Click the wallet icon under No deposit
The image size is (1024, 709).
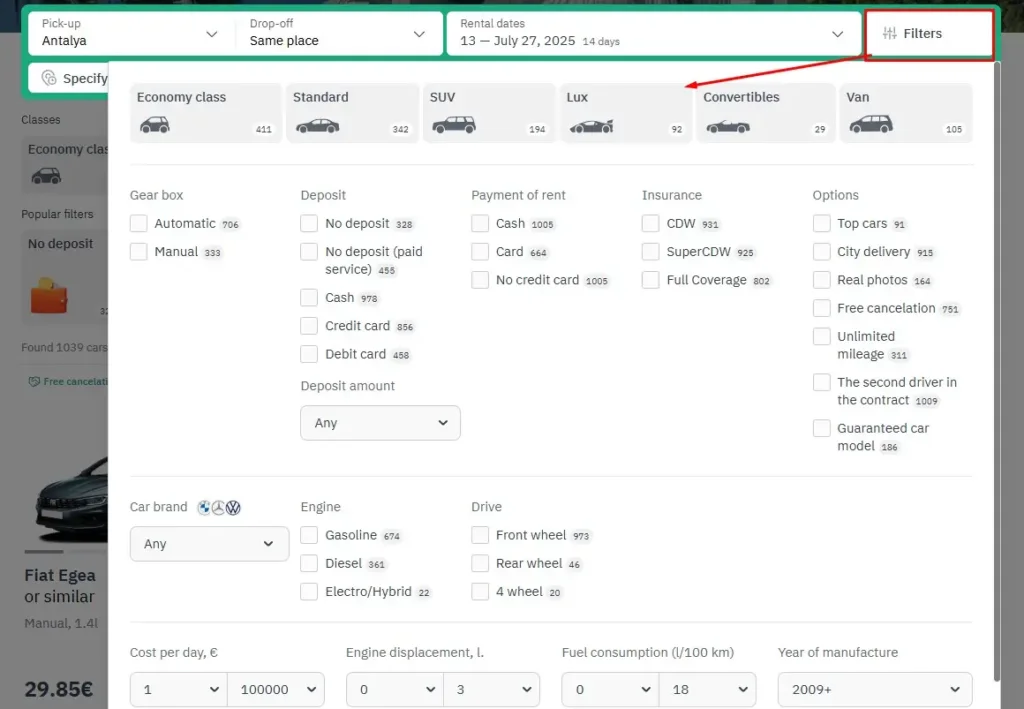pos(49,295)
